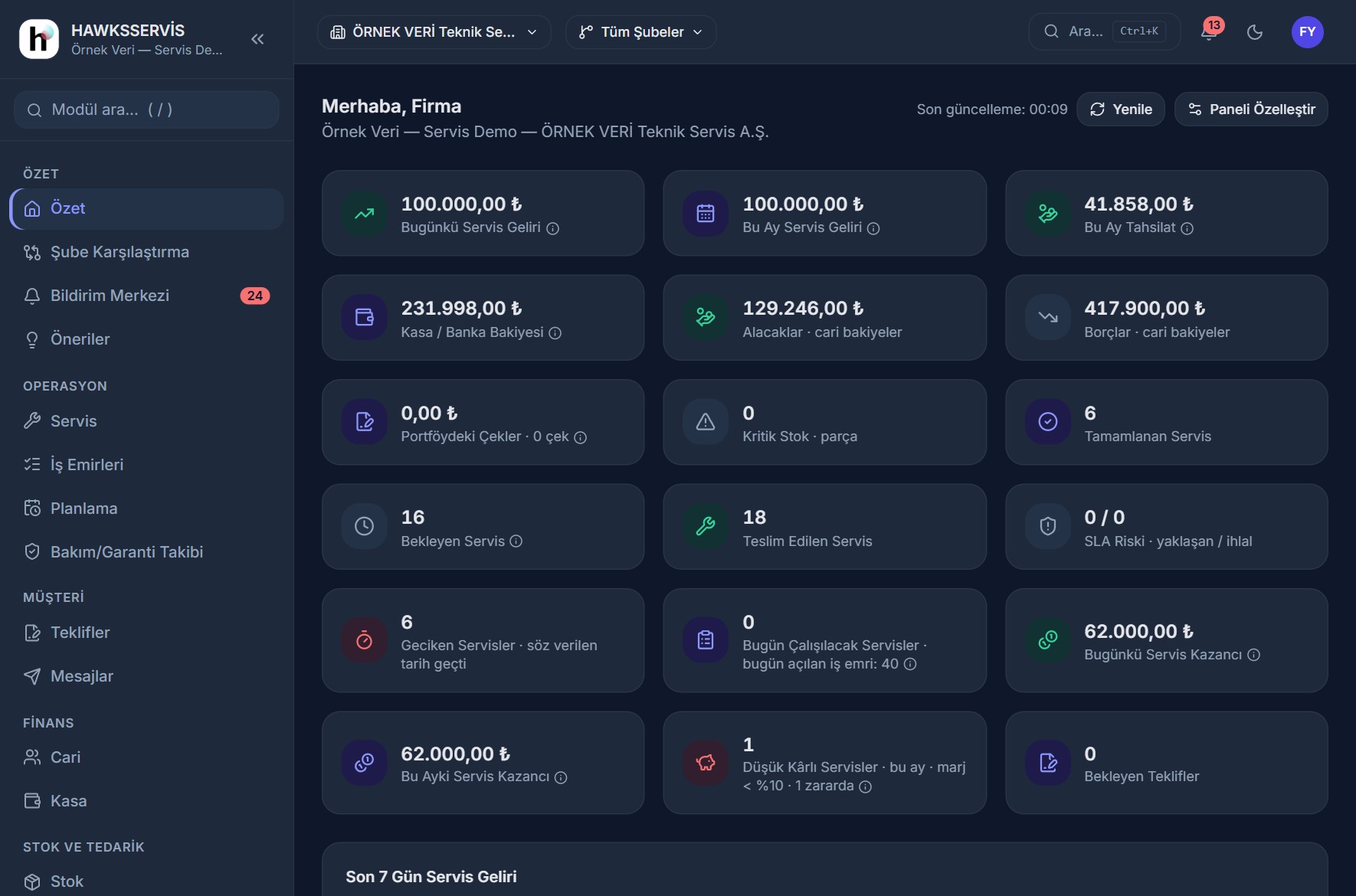Click the info icon beside Bugünkü Servis Geliri
This screenshot has height=896, width=1356.
(x=552, y=228)
